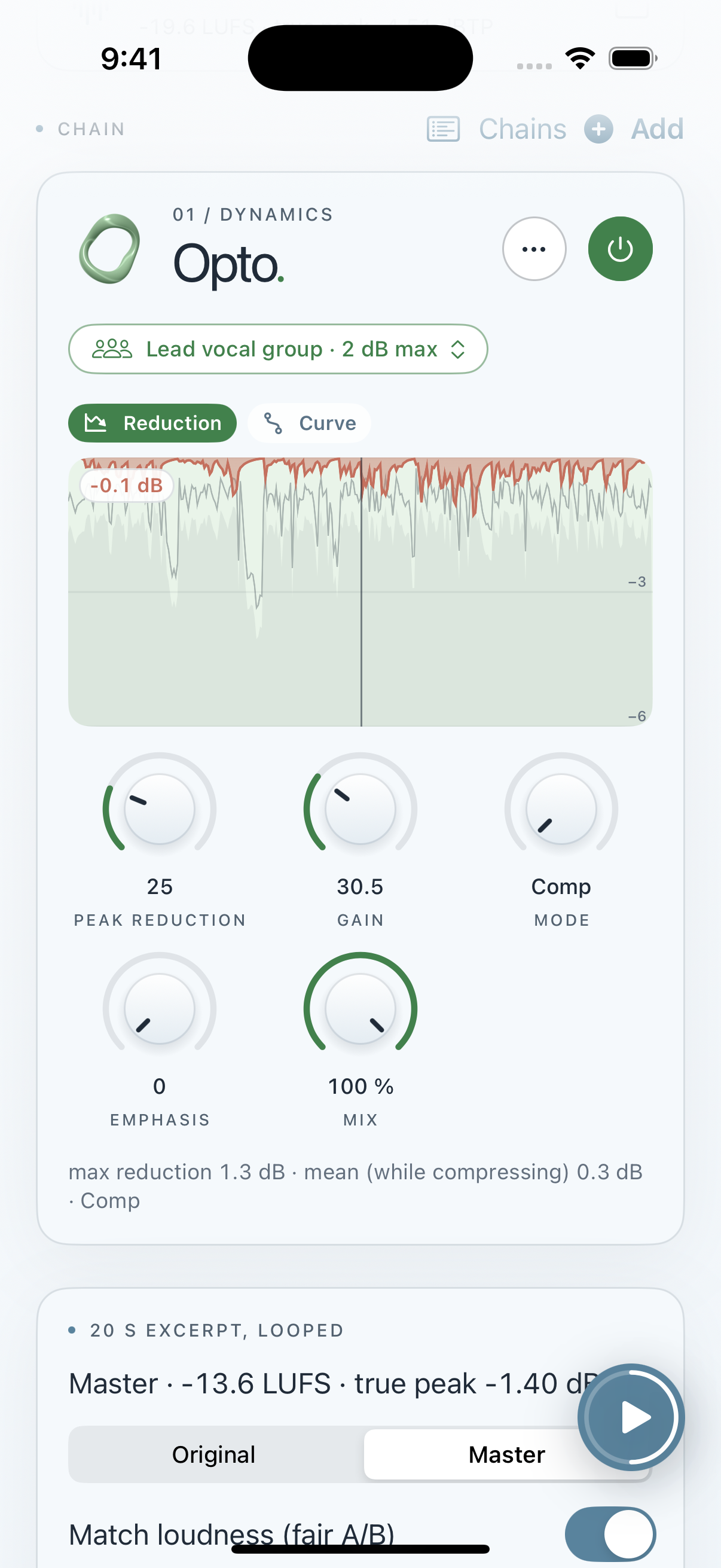The image size is (721, 1568).
Task: Adjust the Gain knob
Action: coord(360,809)
